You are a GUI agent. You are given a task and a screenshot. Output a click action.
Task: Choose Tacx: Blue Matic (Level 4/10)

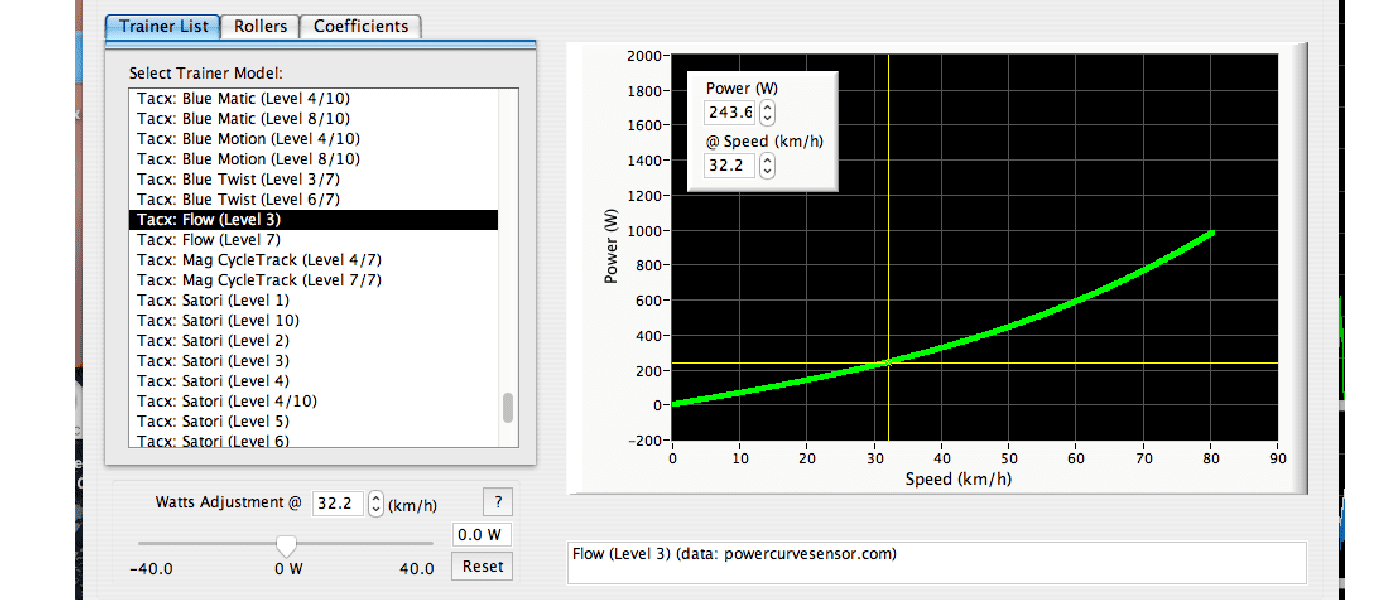coord(243,99)
